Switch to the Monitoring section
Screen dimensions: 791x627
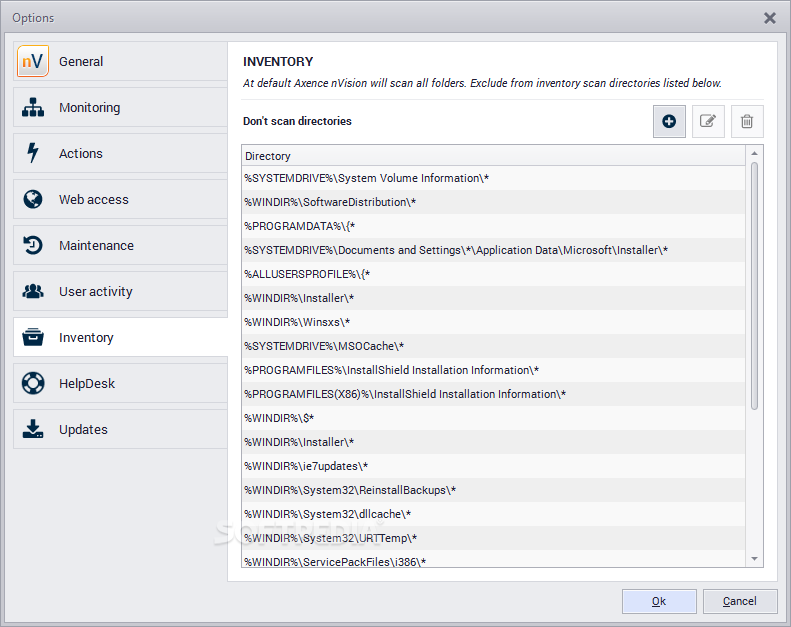tap(120, 107)
